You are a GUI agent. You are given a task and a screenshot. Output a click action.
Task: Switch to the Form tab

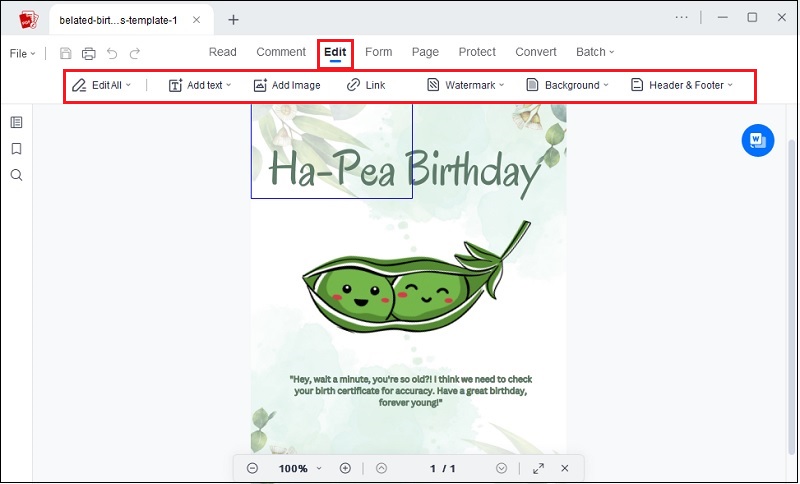(379, 52)
